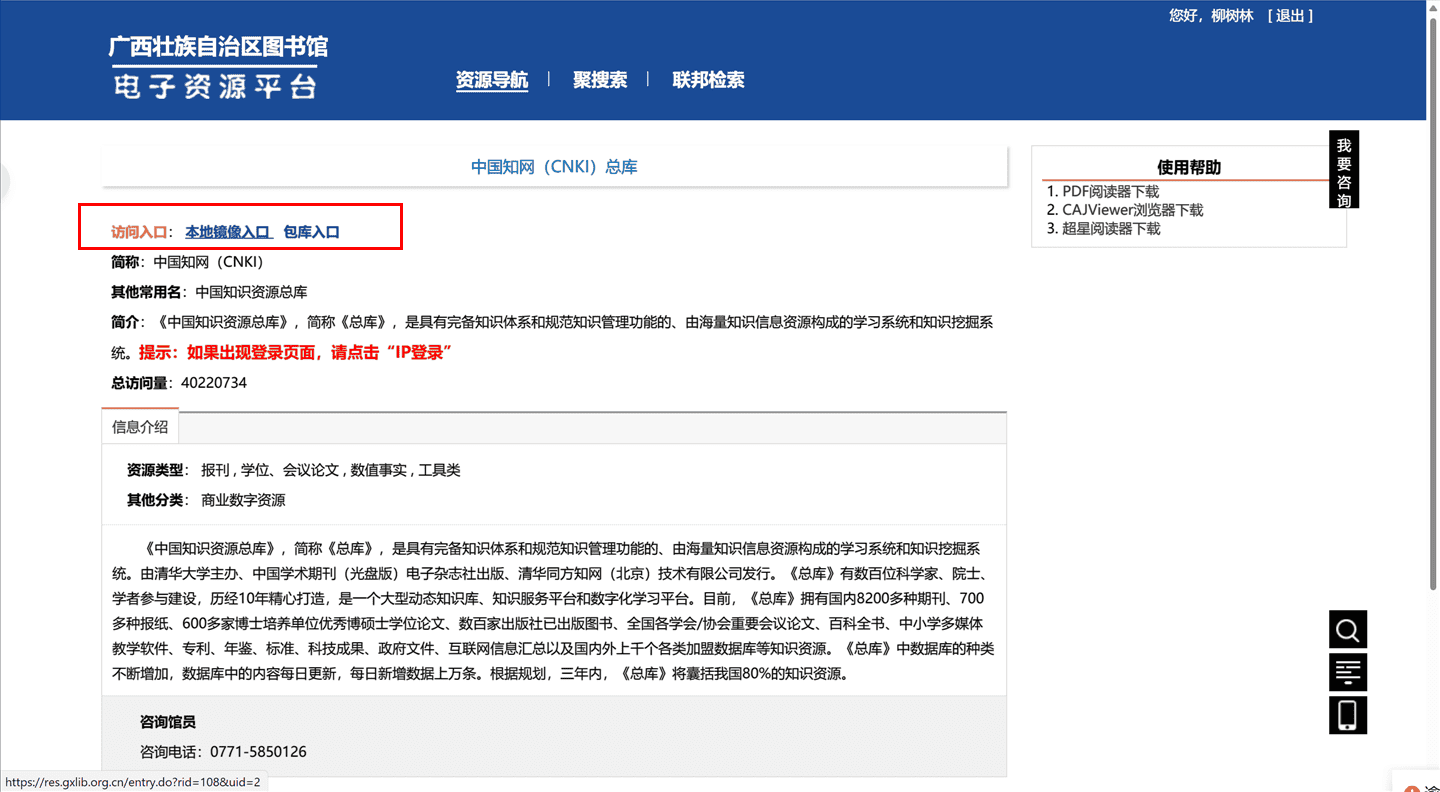Click the floating mobile phone icon

[1347, 715]
